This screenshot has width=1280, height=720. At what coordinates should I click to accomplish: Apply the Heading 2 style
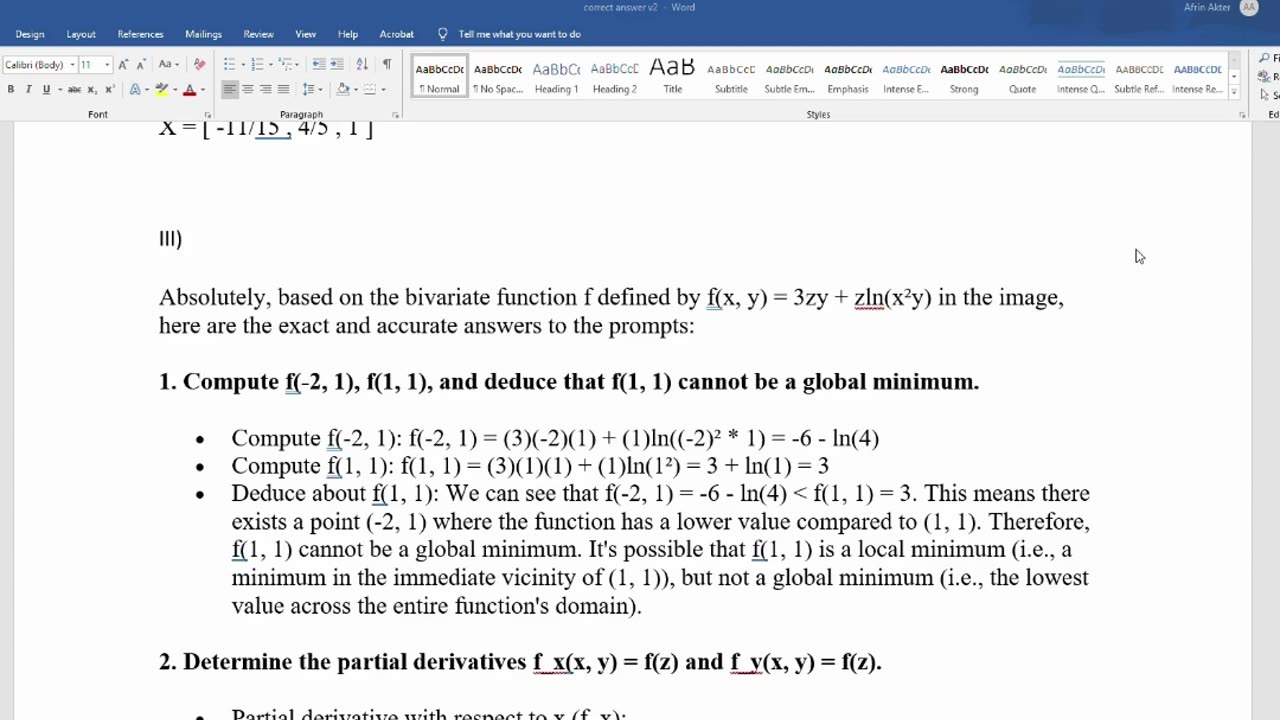pos(615,77)
